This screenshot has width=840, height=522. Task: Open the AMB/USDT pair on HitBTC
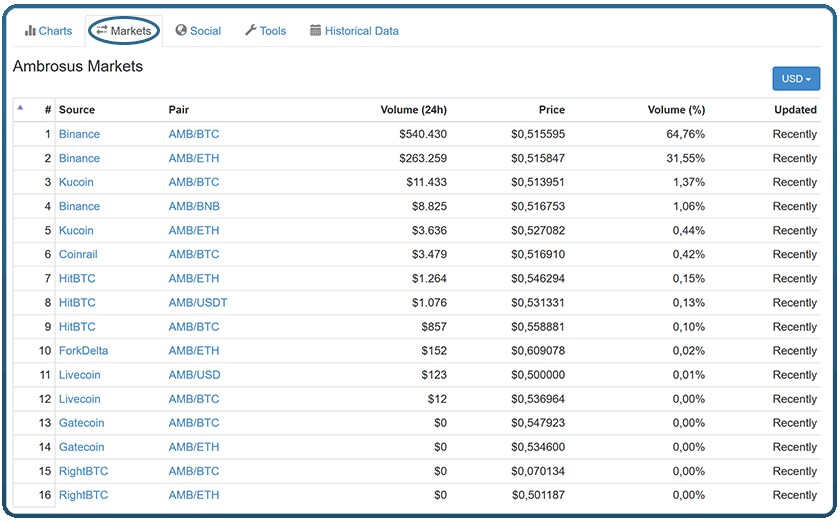[198, 303]
